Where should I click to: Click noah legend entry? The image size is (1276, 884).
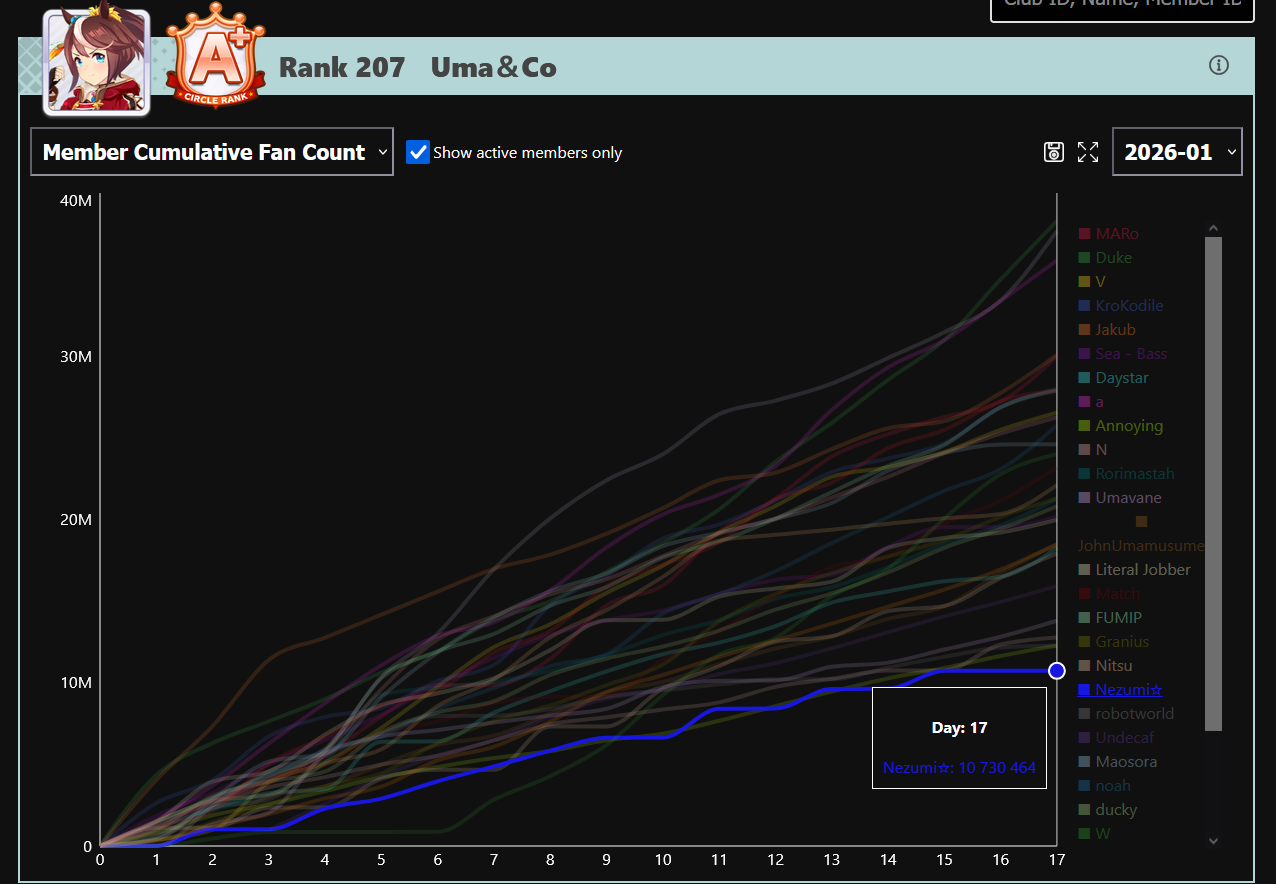(x=1104, y=786)
